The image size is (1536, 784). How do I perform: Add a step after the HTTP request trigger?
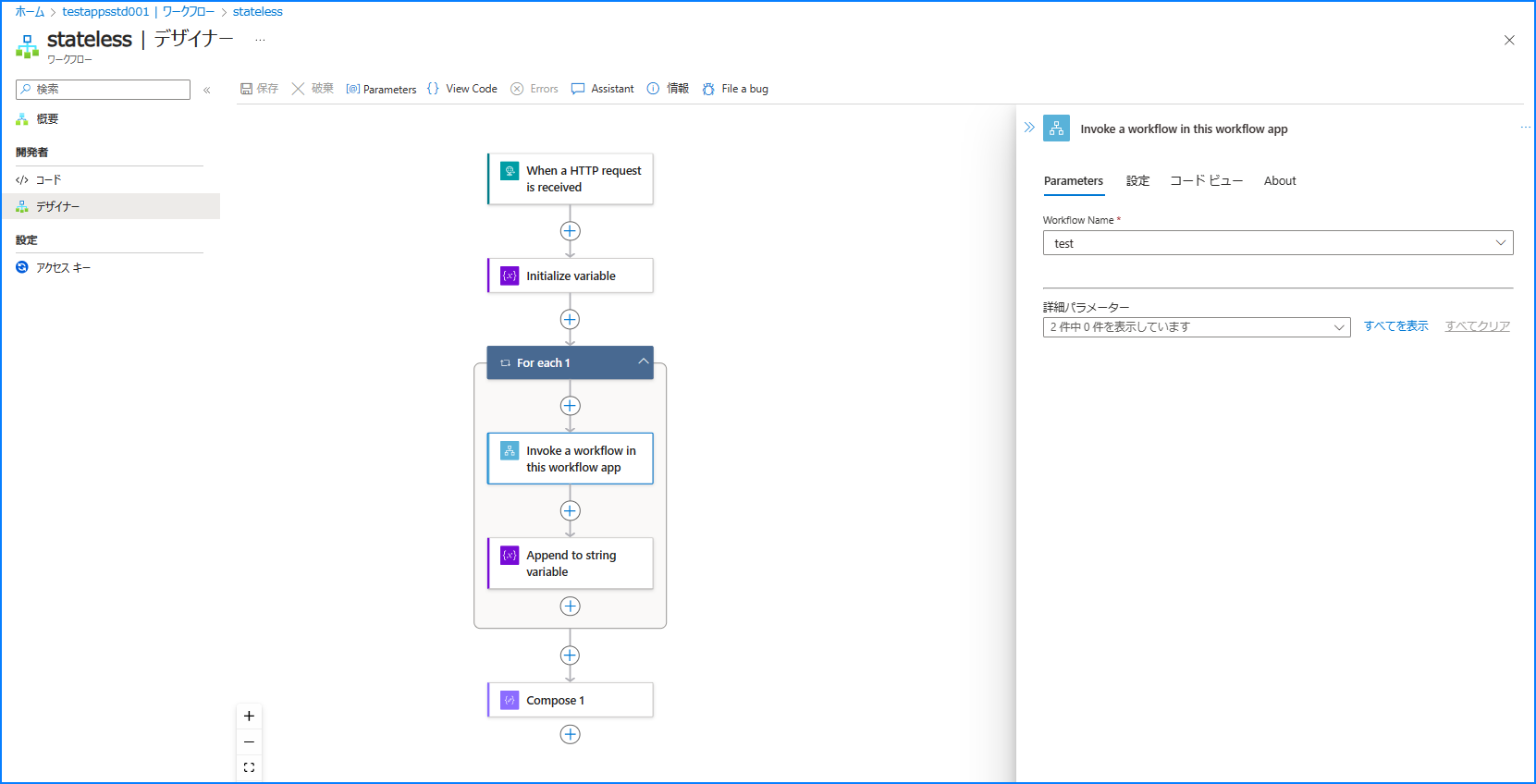click(571, 231)
